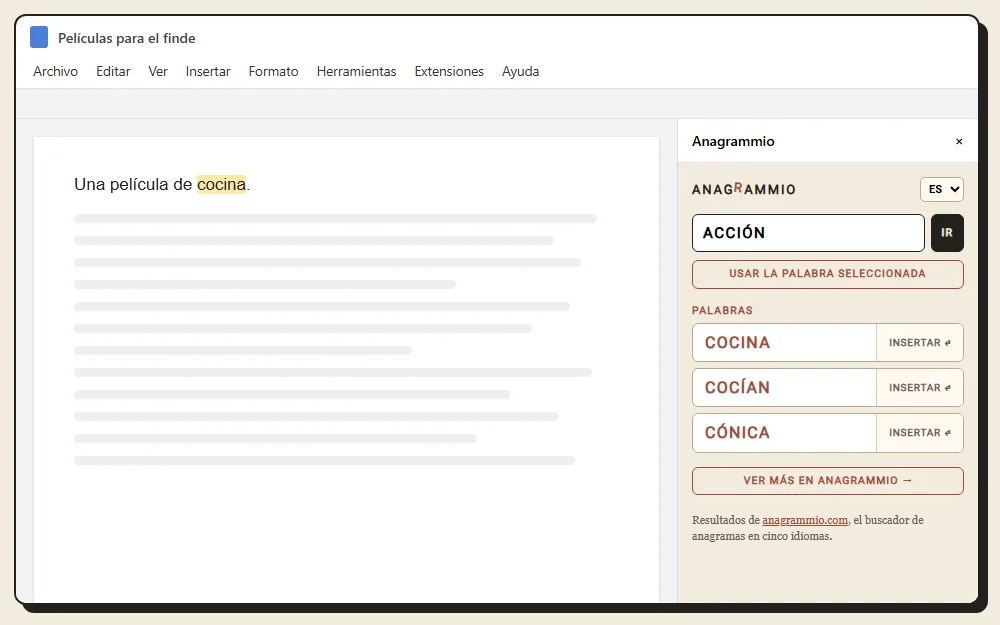Click the blue document icon
Screen dimensions: 1000x625
(39, 37)
